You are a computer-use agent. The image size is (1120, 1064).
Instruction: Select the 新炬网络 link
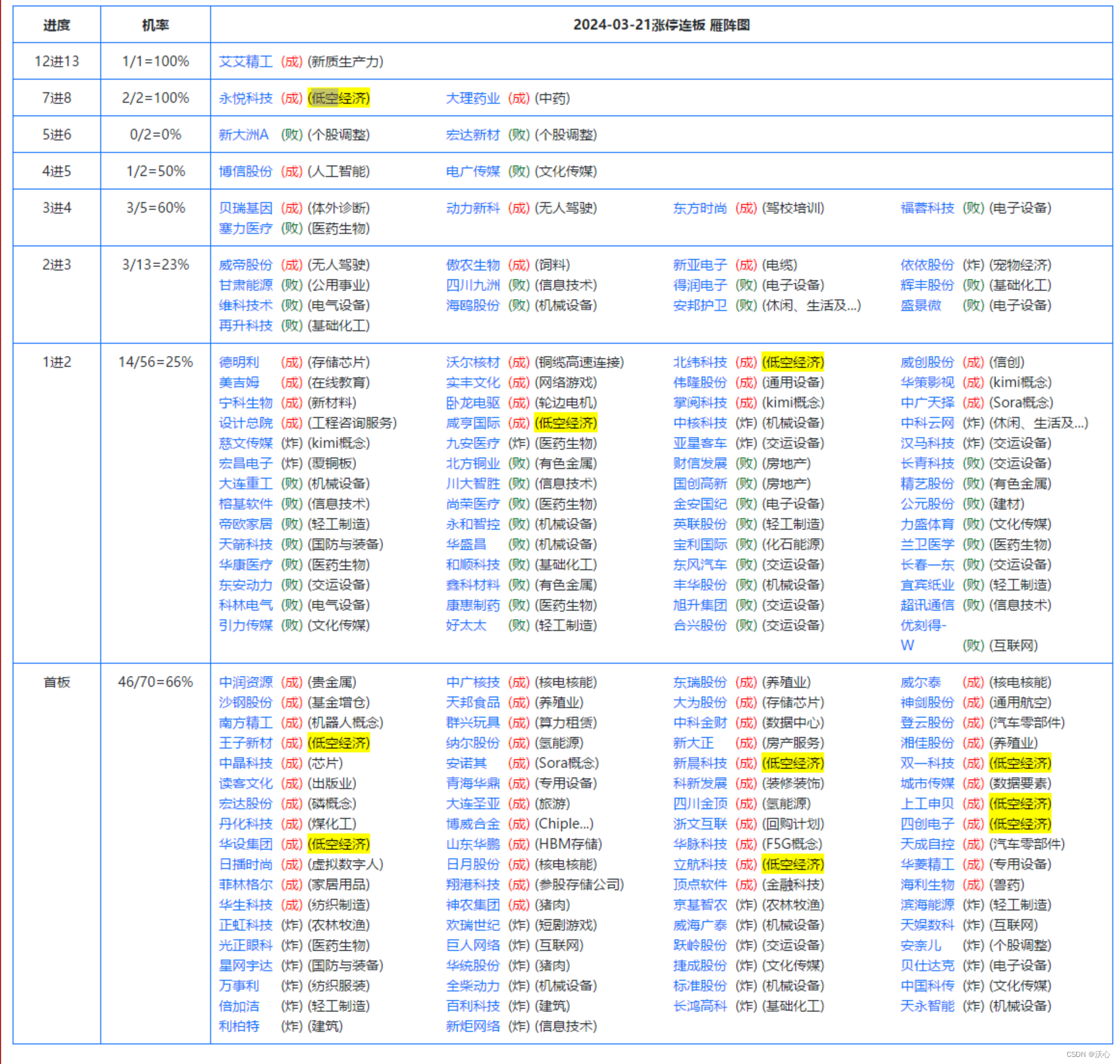473,1027
